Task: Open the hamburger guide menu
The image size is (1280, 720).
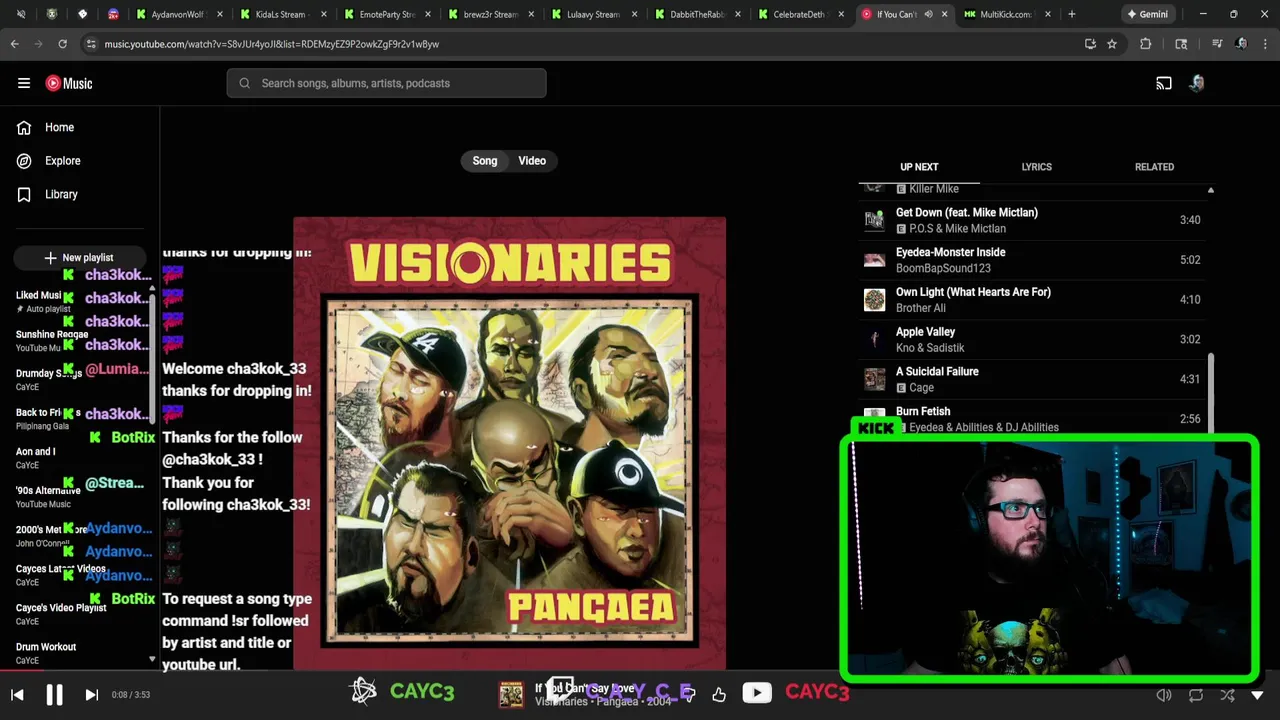Action: [x=24, y=83]
